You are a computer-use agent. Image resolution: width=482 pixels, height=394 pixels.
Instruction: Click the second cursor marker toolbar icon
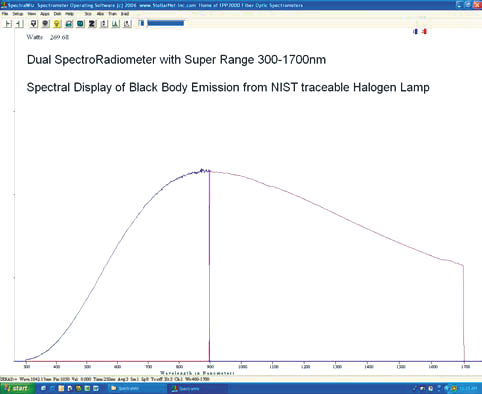point(19,23)
